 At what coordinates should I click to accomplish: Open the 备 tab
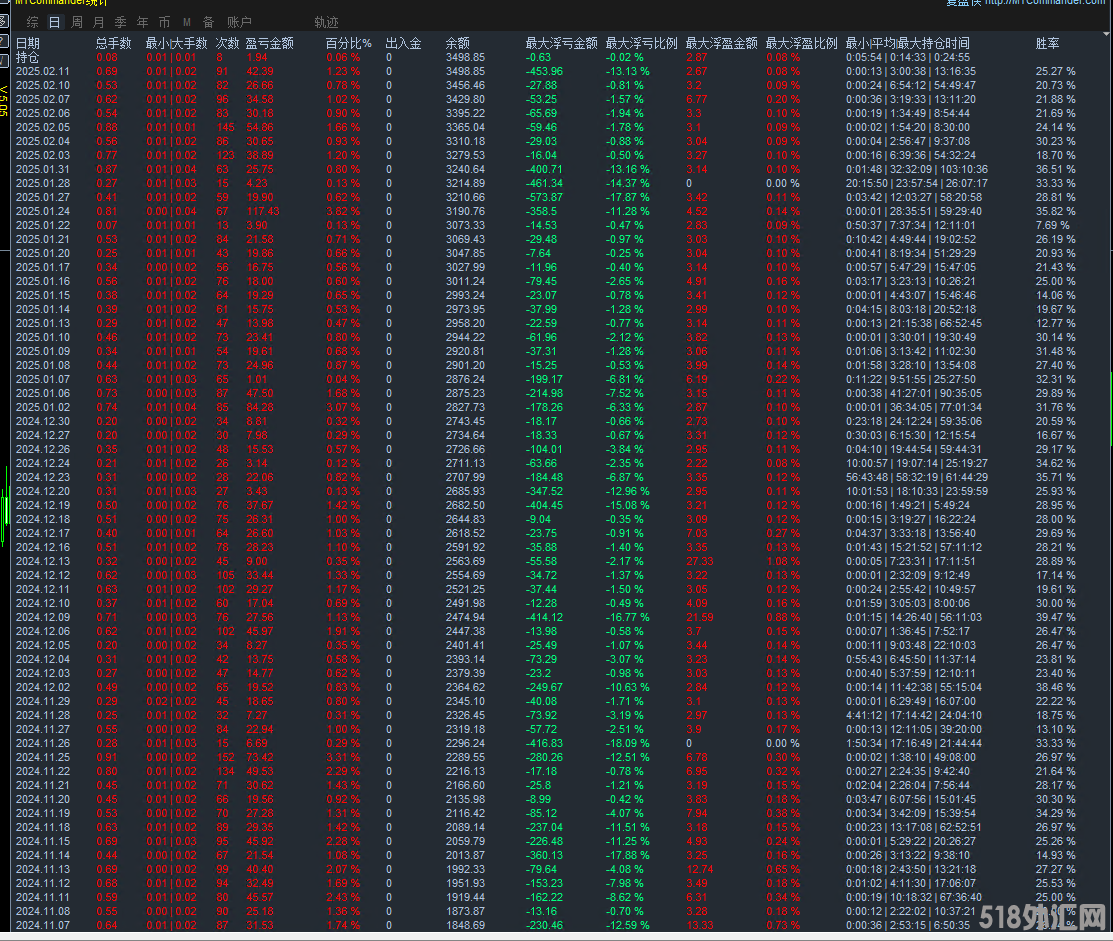pos(208,22)
